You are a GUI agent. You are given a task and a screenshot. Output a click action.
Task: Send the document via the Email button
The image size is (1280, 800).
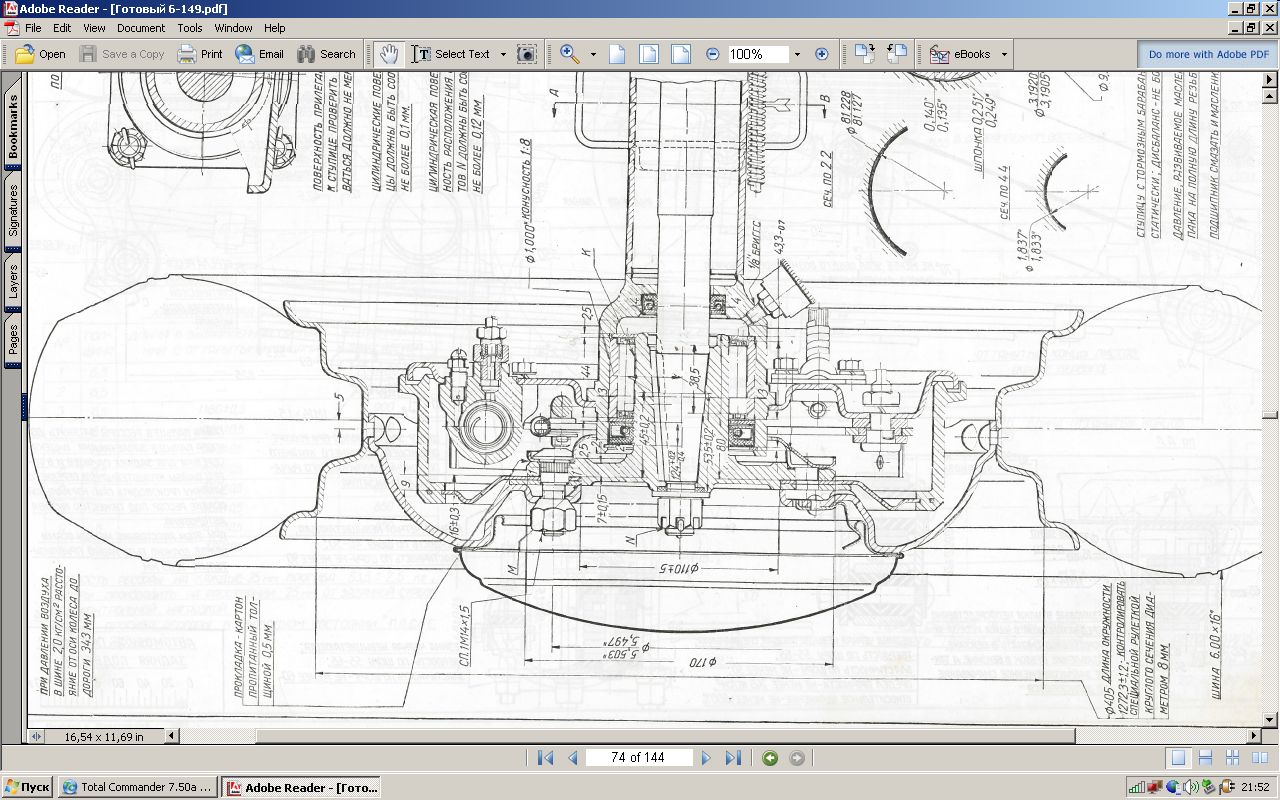(260, 54)
